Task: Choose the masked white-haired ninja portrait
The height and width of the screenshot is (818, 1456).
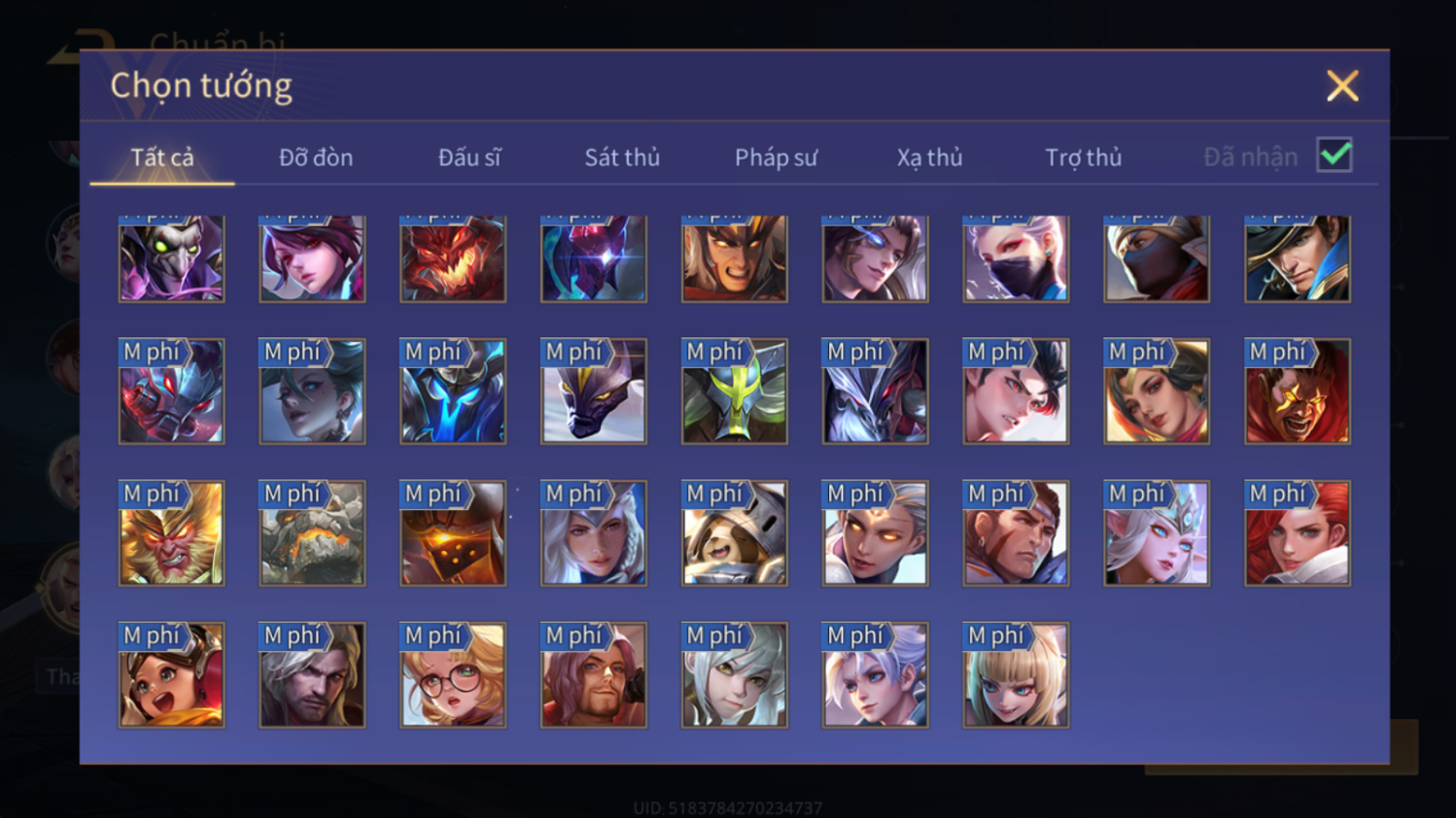Action: 1016,258
